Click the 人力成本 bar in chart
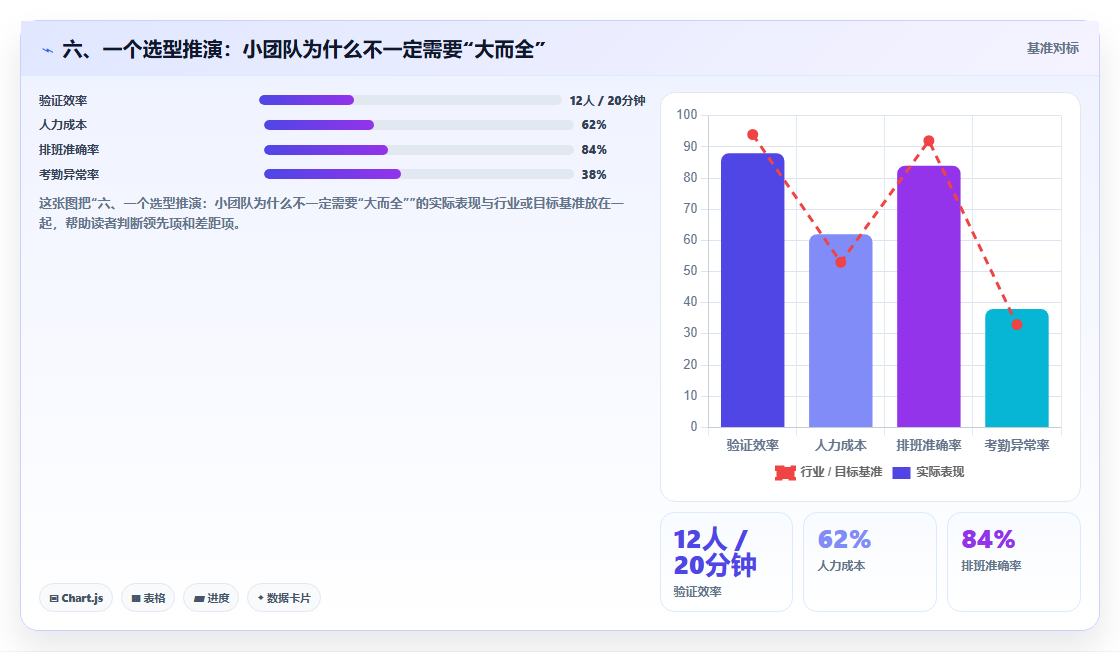This screenshot has height=652, width=1120. 841,331
